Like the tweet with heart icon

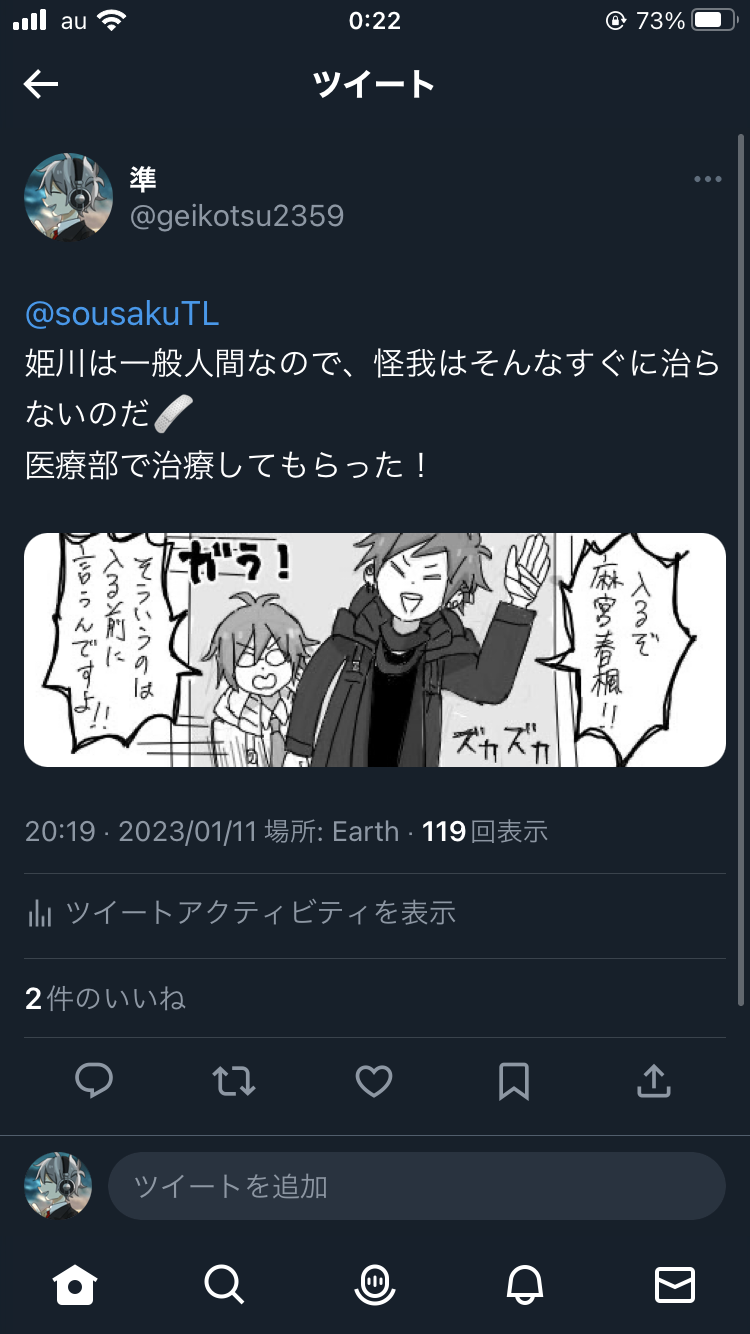pyautogui.click(x=374, y=1081)
